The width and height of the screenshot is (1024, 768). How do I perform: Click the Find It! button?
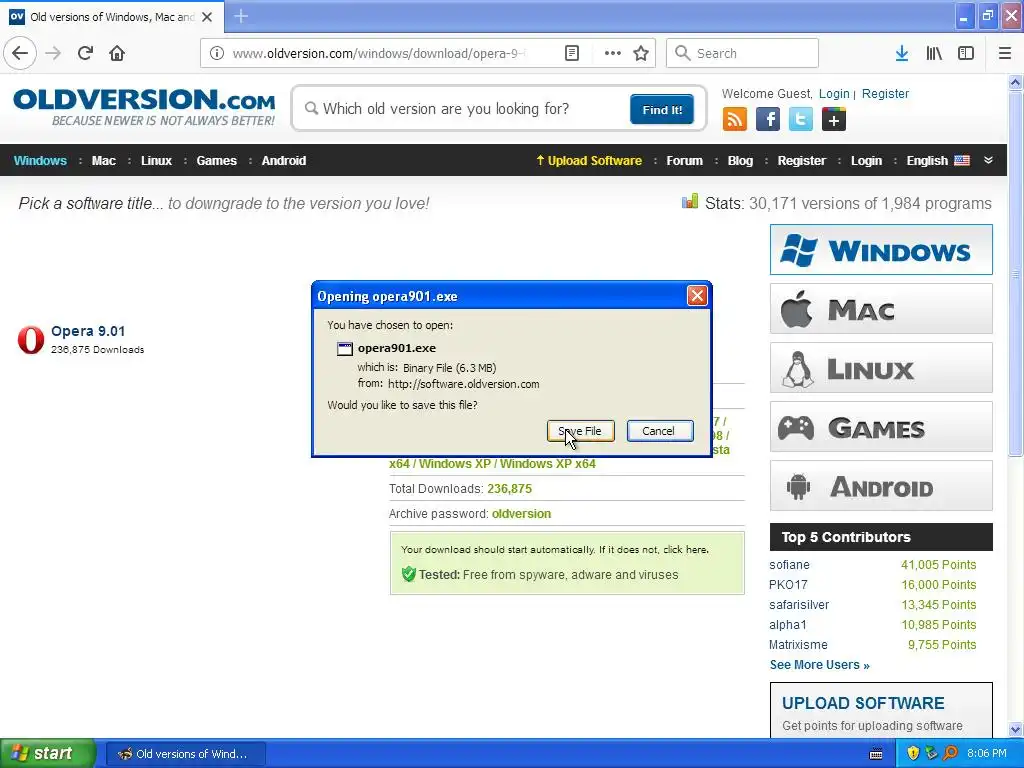662,109
